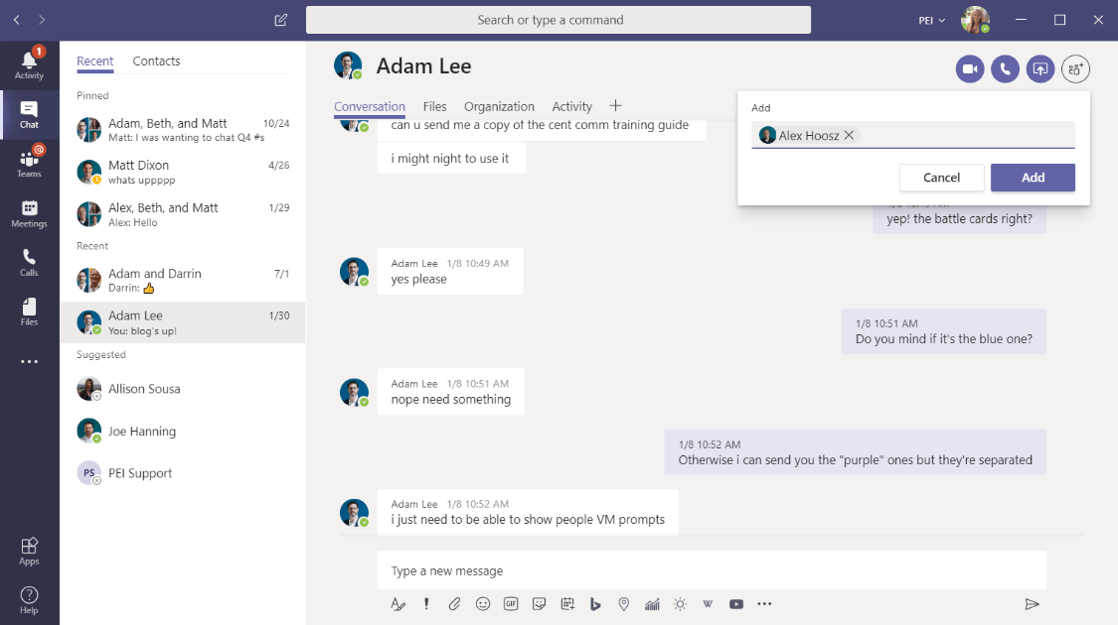Screen dimensions: 1118x625
Task: Remove Alex Hoosz from the Add field
Action: point(849,135)
